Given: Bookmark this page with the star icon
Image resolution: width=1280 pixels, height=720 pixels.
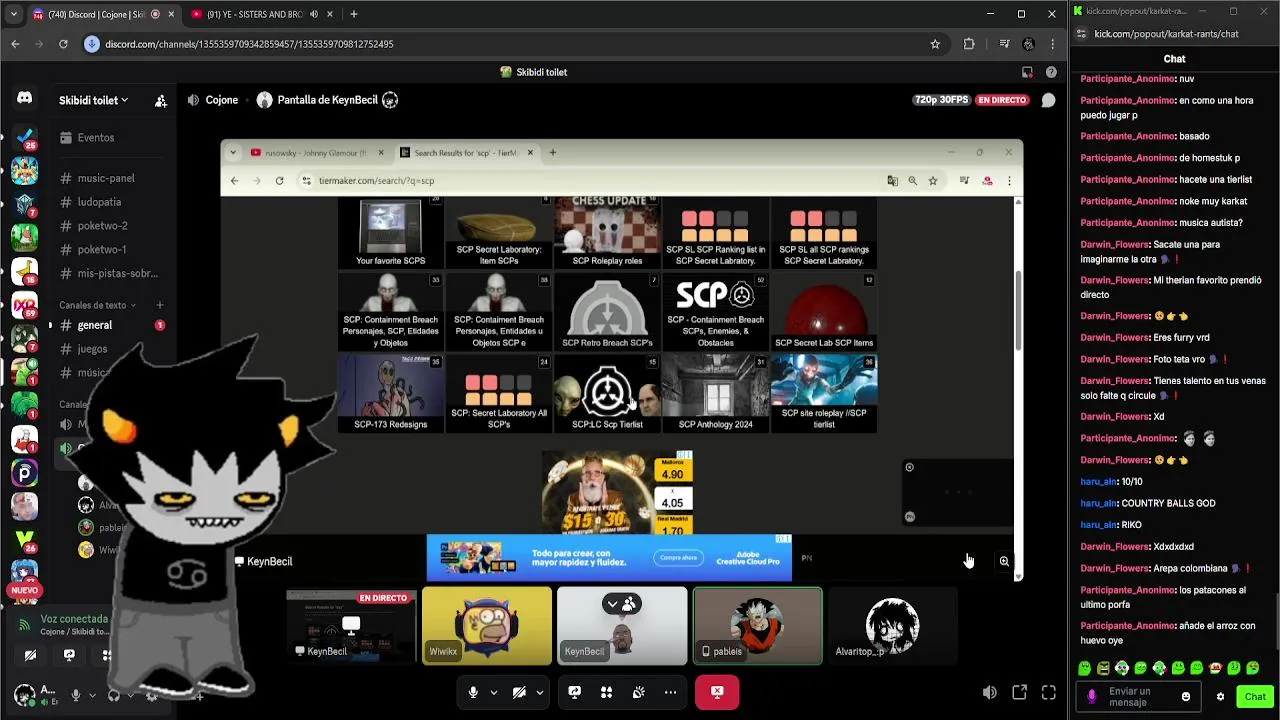Looking at the screenshot, I should coord(935,44).
